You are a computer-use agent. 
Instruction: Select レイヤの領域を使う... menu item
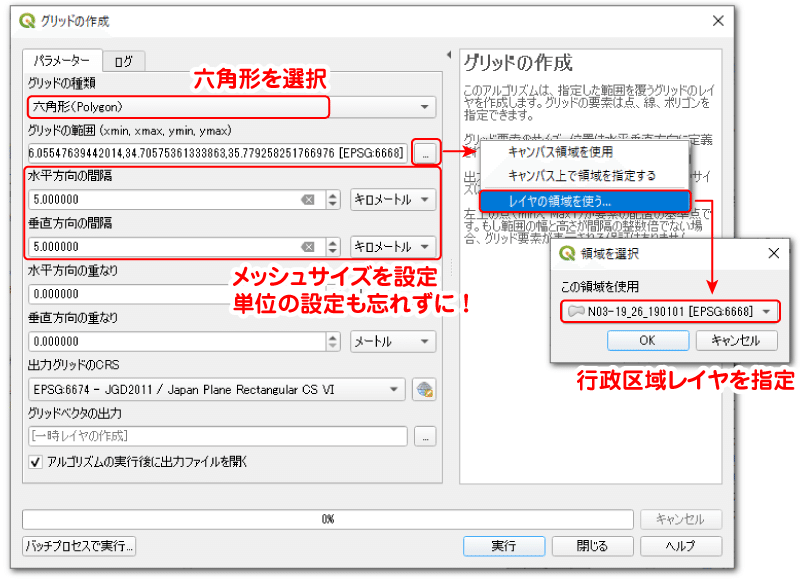click(x=585, y=202)
